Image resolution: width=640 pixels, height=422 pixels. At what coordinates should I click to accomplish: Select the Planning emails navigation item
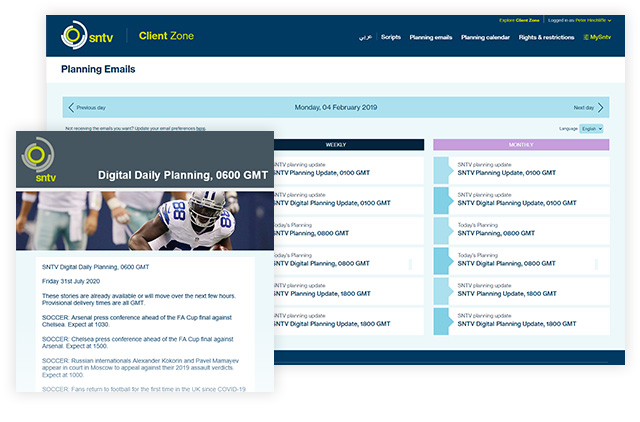[430, 37]
